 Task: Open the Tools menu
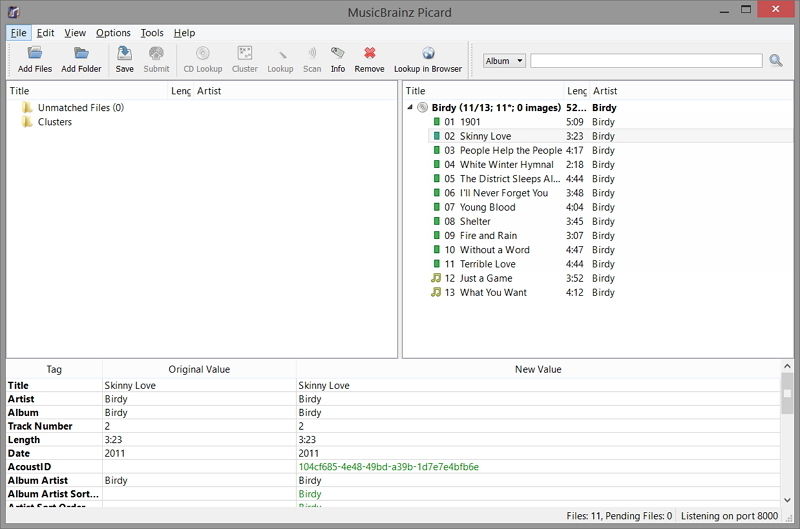[152, 33]
